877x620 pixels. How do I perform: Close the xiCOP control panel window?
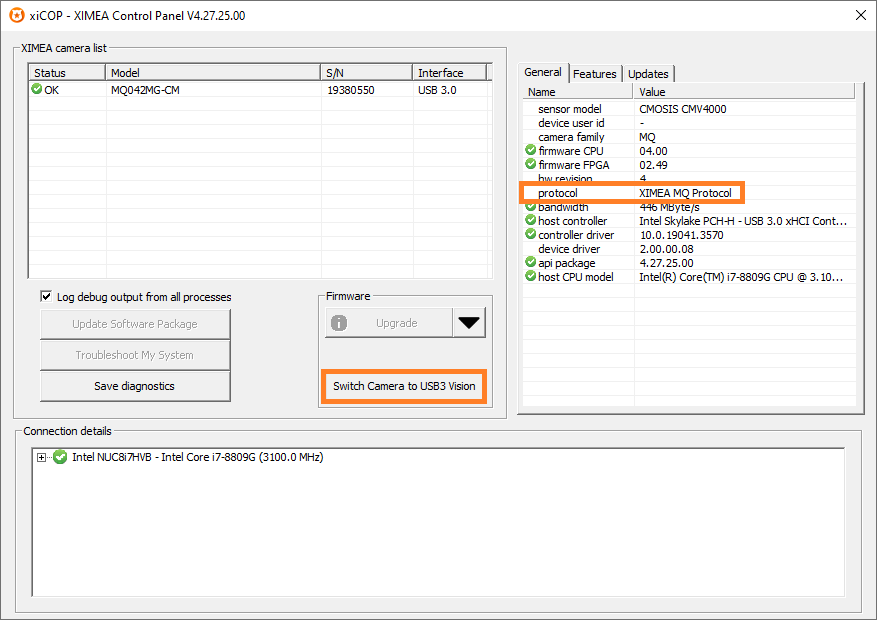tap(861, 15)
